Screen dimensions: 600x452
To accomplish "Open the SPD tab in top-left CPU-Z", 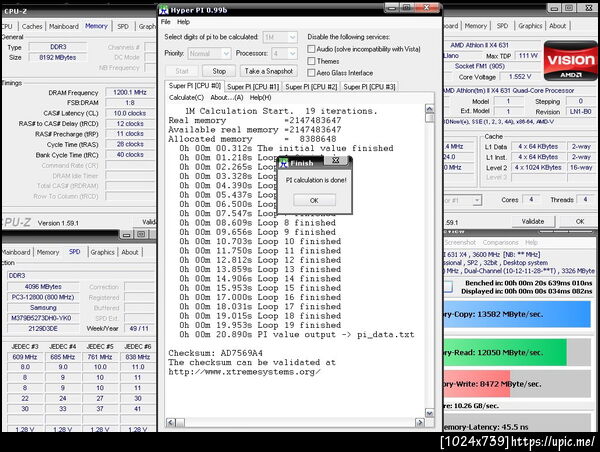I will tap(123, 26).
